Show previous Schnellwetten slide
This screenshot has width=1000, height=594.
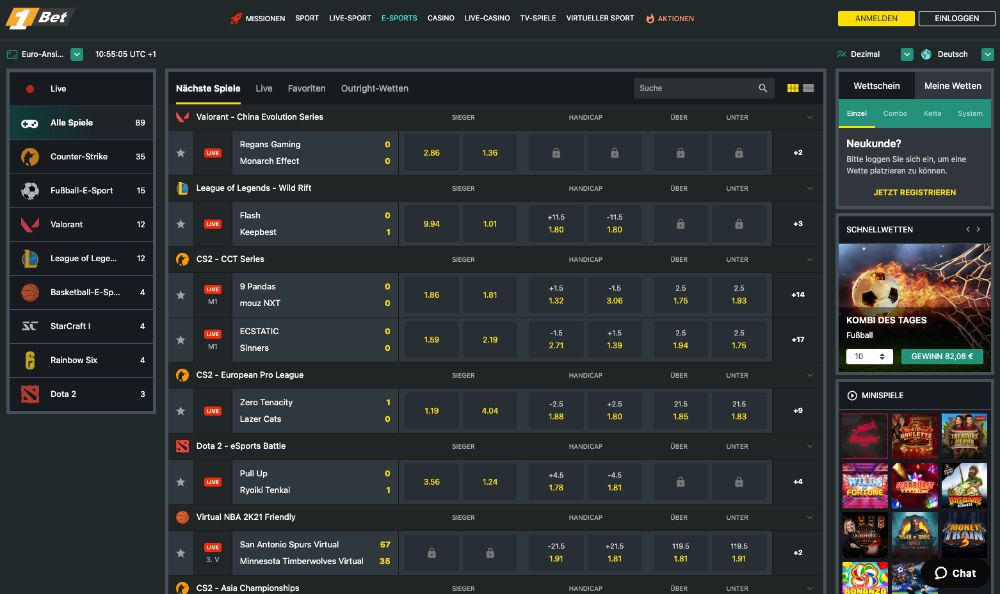[967, 229]
